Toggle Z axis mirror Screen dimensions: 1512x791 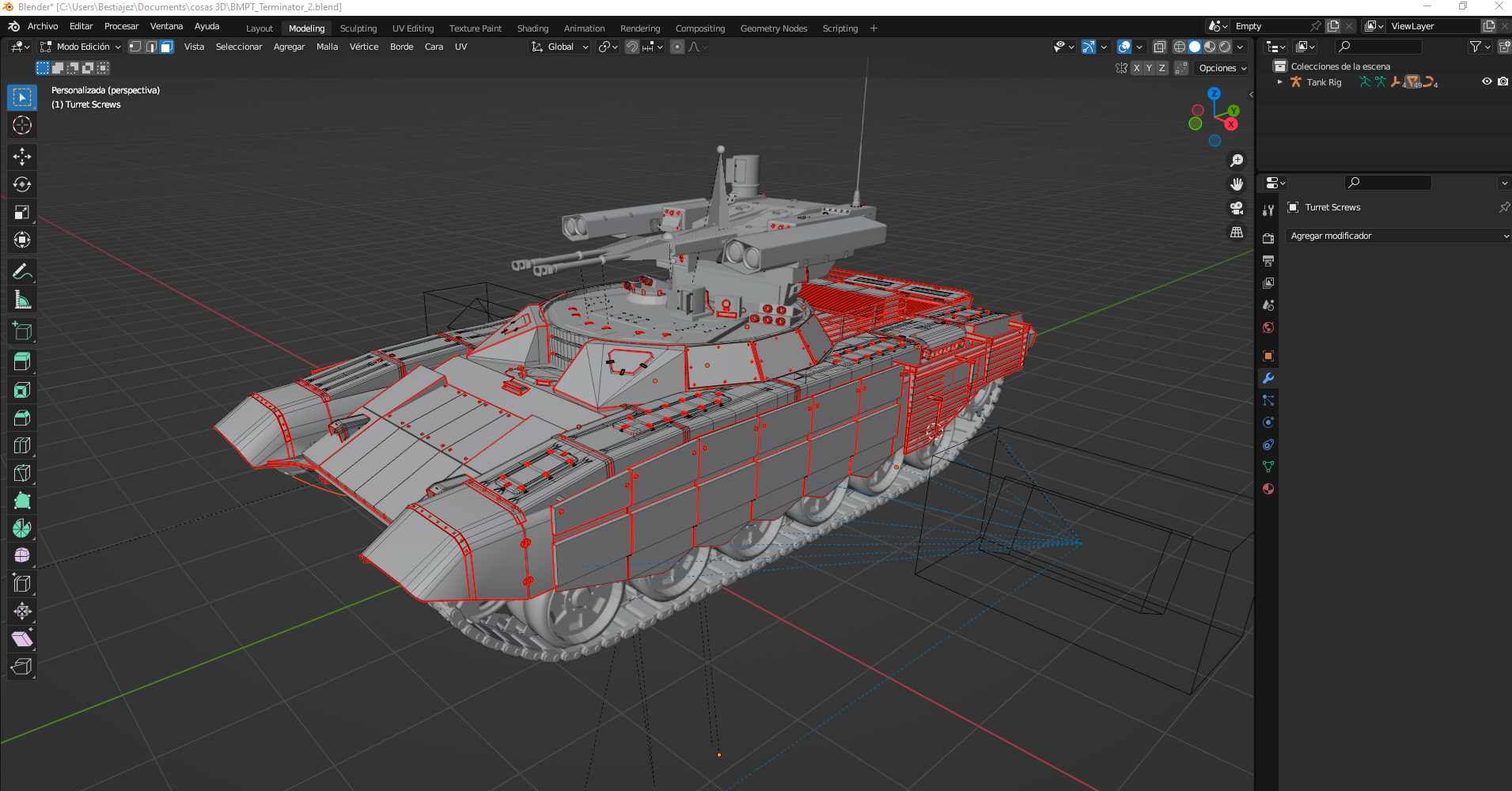click(1161, 68)
